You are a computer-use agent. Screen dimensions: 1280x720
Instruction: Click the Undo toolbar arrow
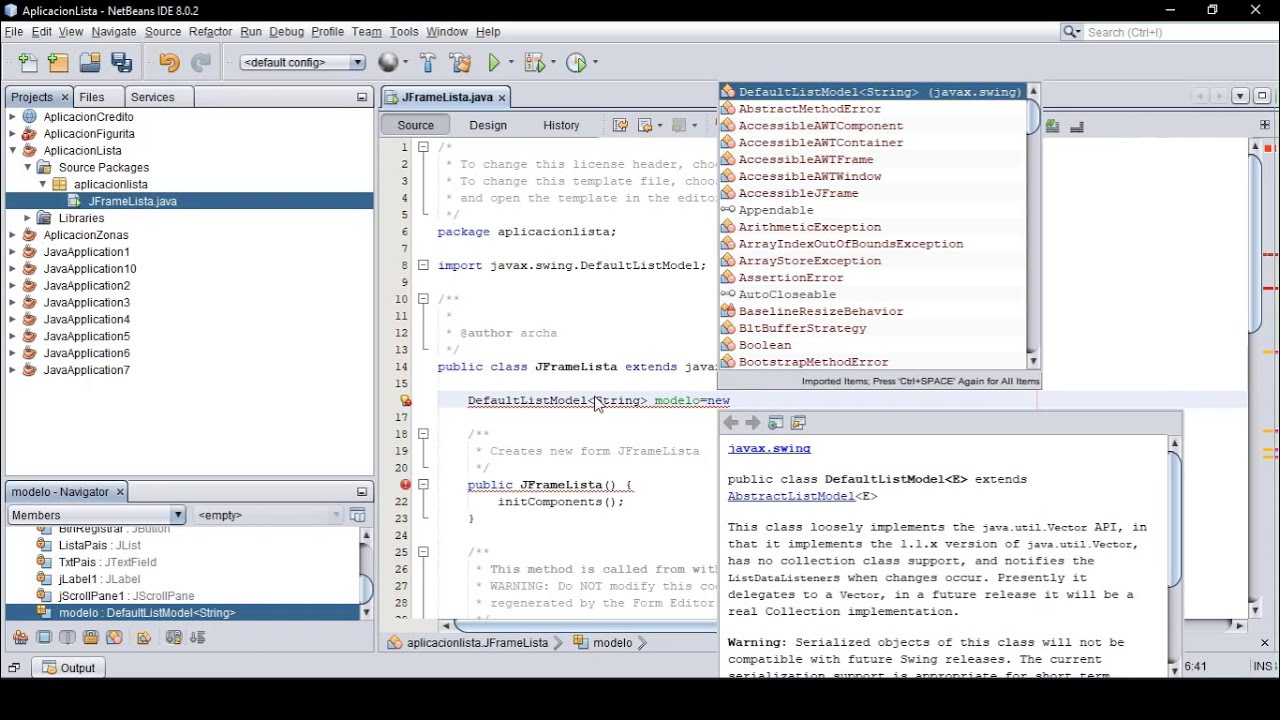pyautogui.click(x=168, y=63)
